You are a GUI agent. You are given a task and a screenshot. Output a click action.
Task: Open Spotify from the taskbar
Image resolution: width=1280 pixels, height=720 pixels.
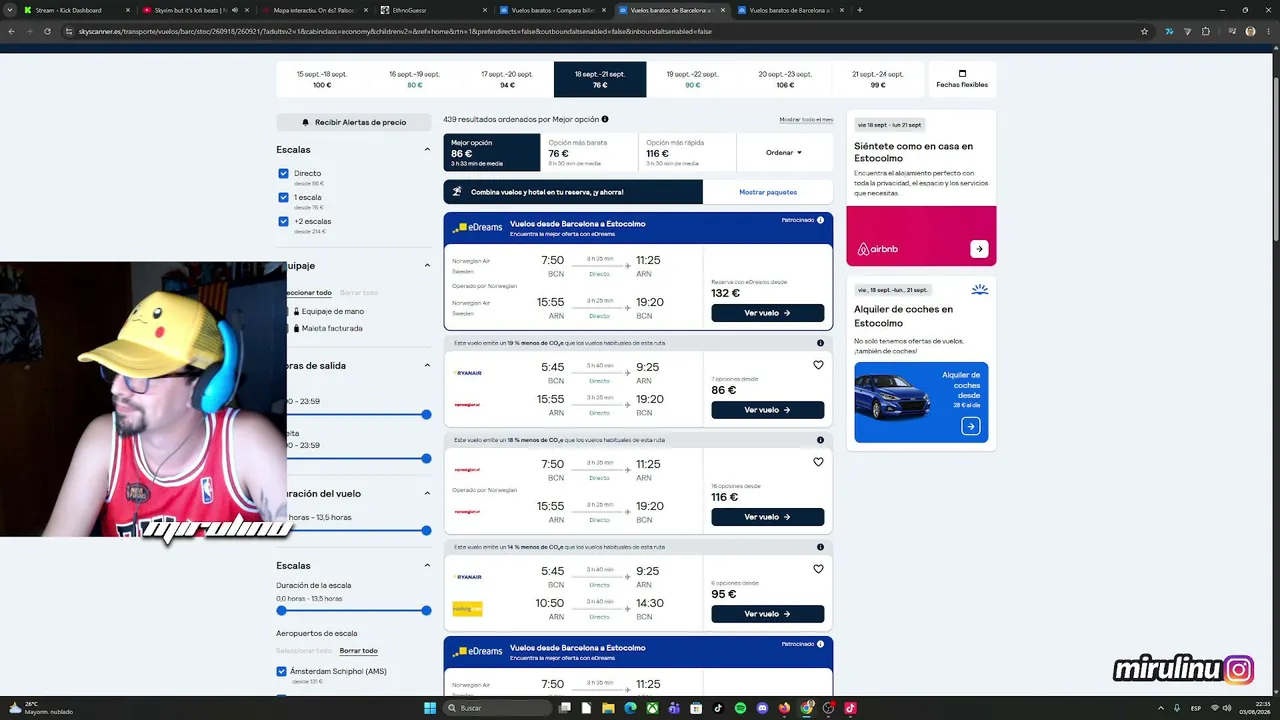(740, 708)
